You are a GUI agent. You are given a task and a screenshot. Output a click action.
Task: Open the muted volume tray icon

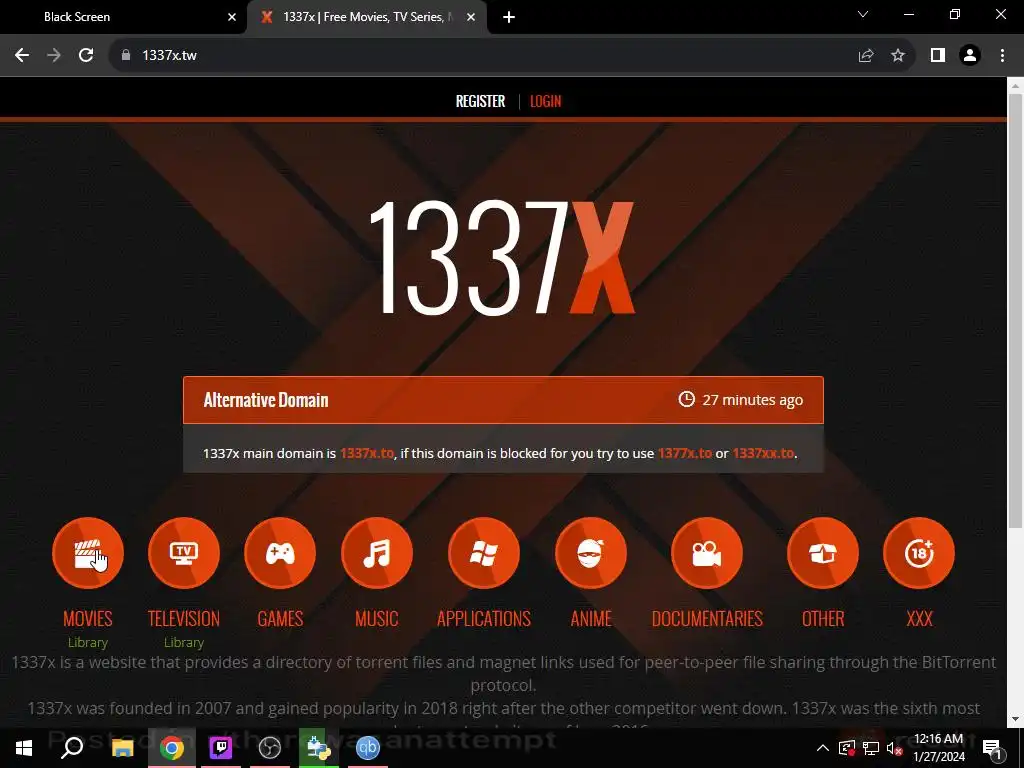coord(895,748)
